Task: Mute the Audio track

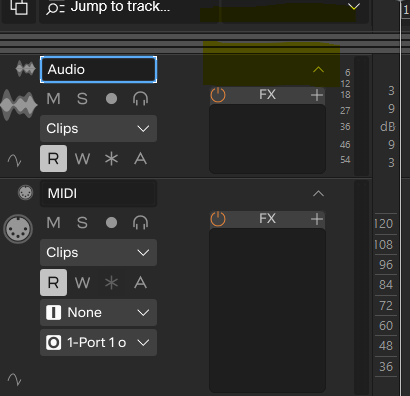Action: pos(53,99)
